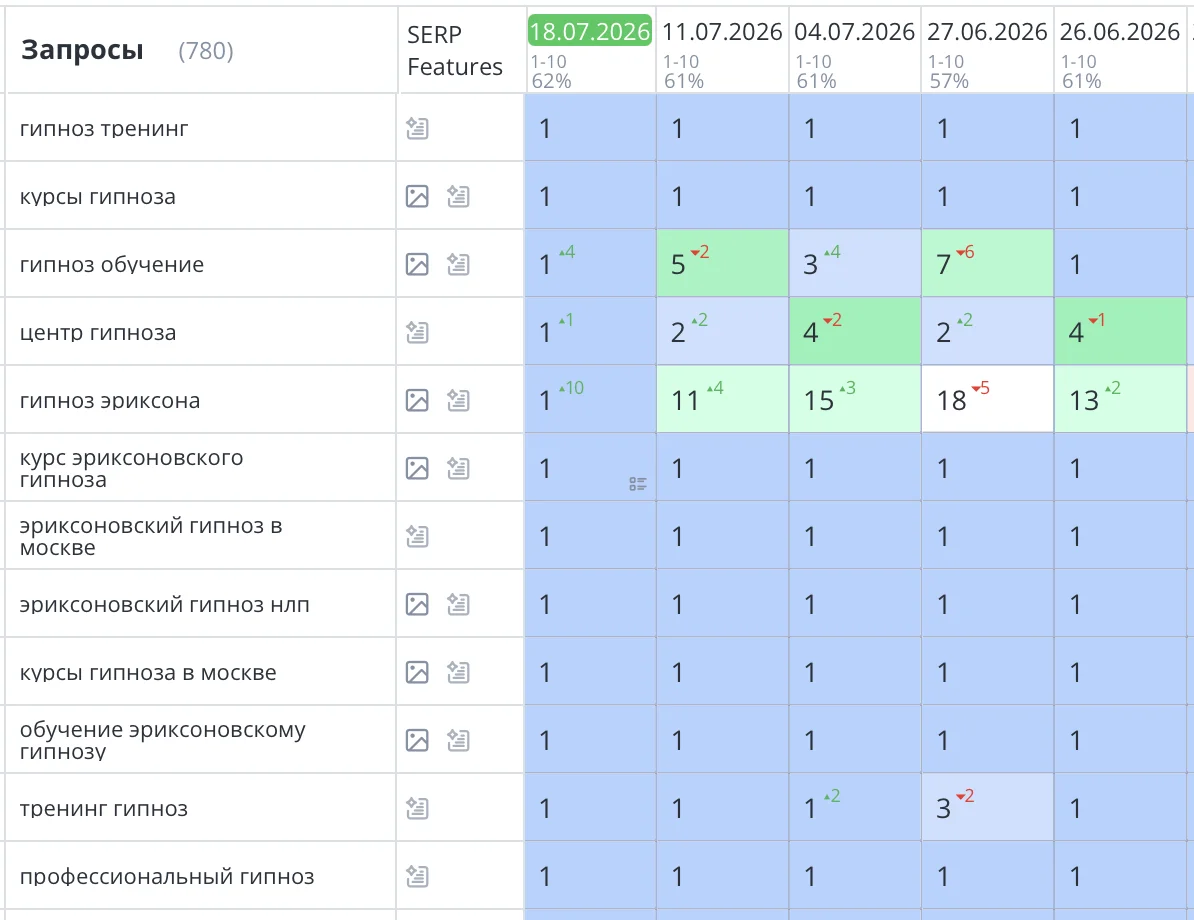Select the 27.06.2026 date column header
This screenshot has width=1194, height=920.
coord(987,32)
